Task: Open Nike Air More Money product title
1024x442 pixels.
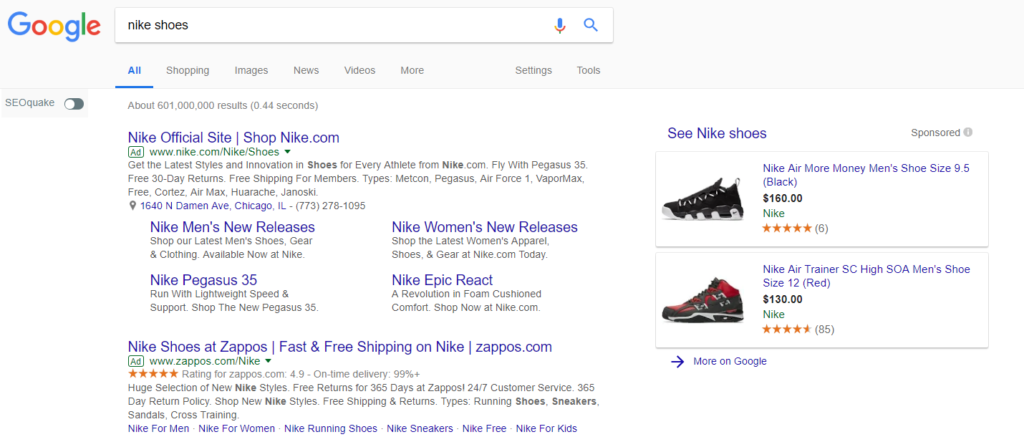Action: tap(866, 174)
